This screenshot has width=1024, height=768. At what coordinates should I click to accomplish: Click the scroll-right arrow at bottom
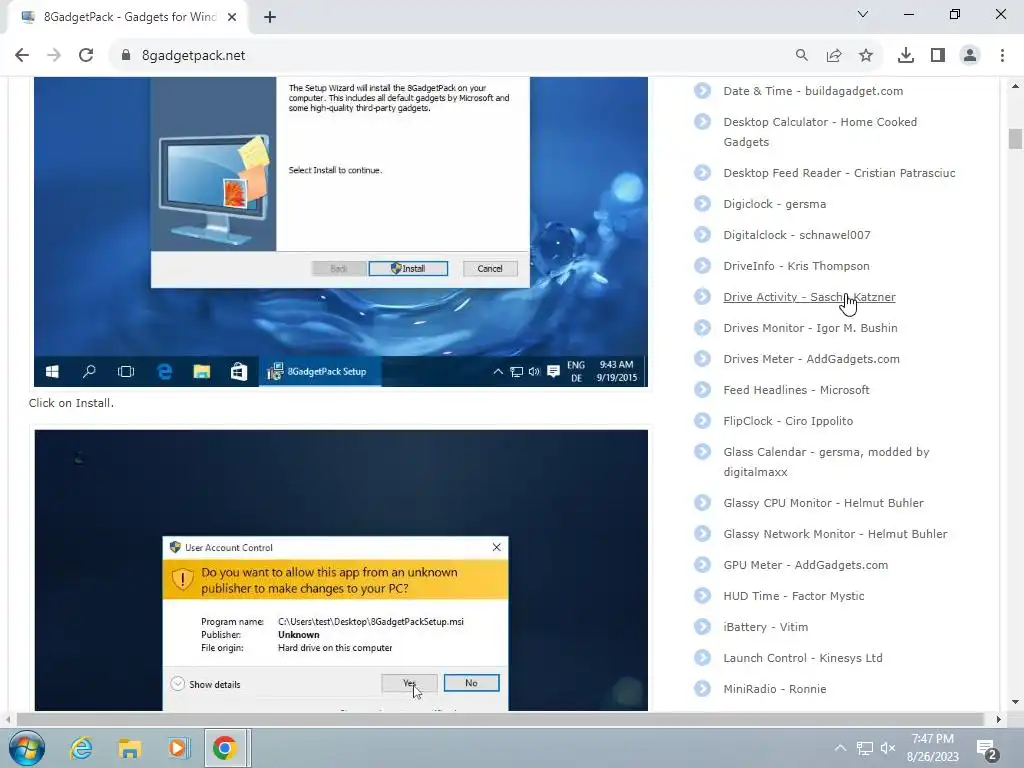pos(998,719)
